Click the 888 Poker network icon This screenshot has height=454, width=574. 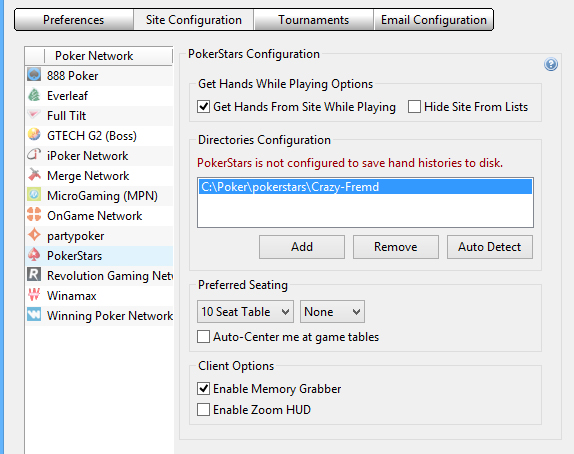(x=34, y=74)
